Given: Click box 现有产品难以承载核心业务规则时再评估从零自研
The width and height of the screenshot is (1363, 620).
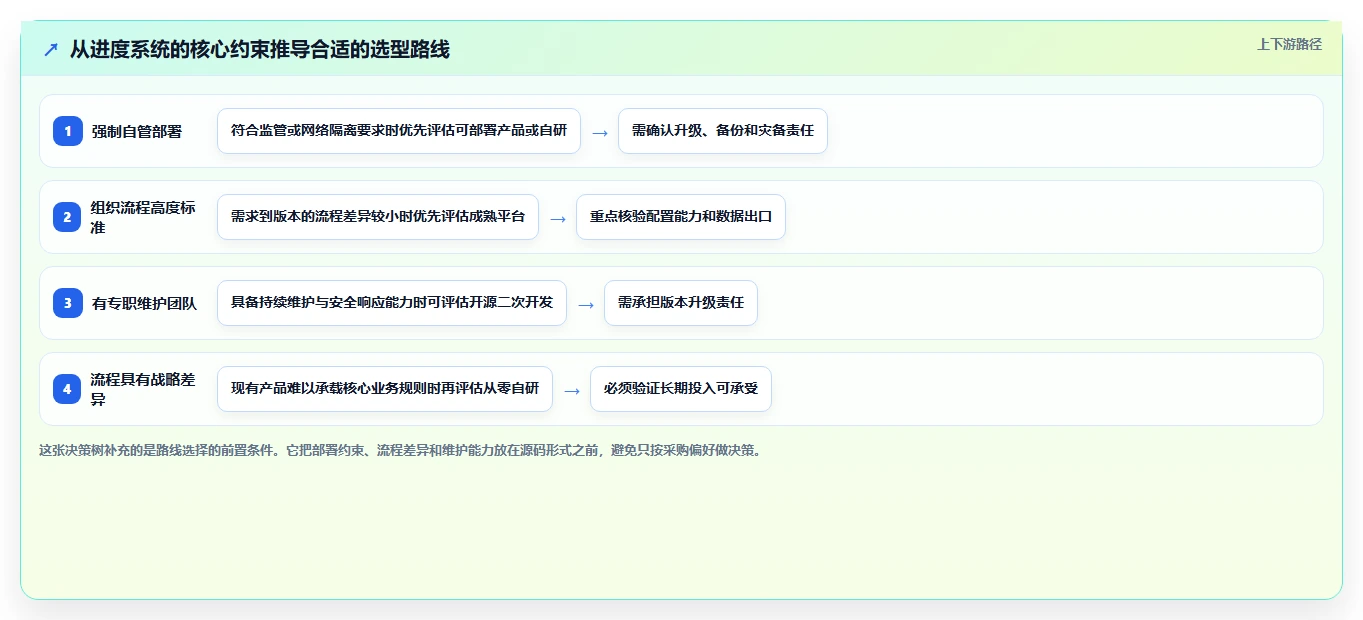Looking at the screenshot, I should pos(385,389).
